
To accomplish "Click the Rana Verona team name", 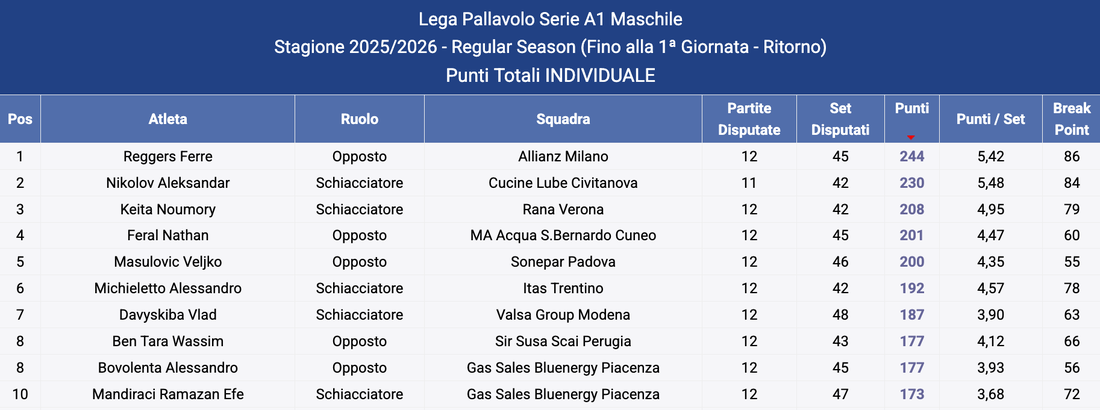I will pyautogui.click(x=563, y=210).
